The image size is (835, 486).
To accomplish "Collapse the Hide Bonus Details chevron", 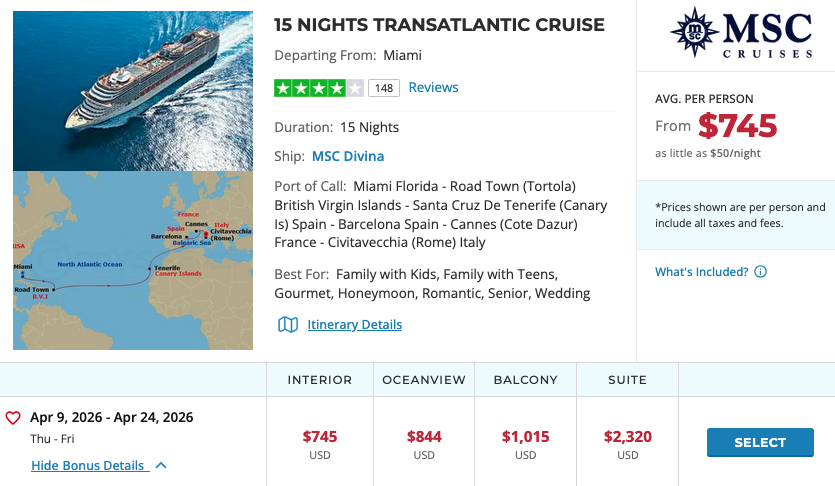I will pyautogui.click(x=161, y=466).
